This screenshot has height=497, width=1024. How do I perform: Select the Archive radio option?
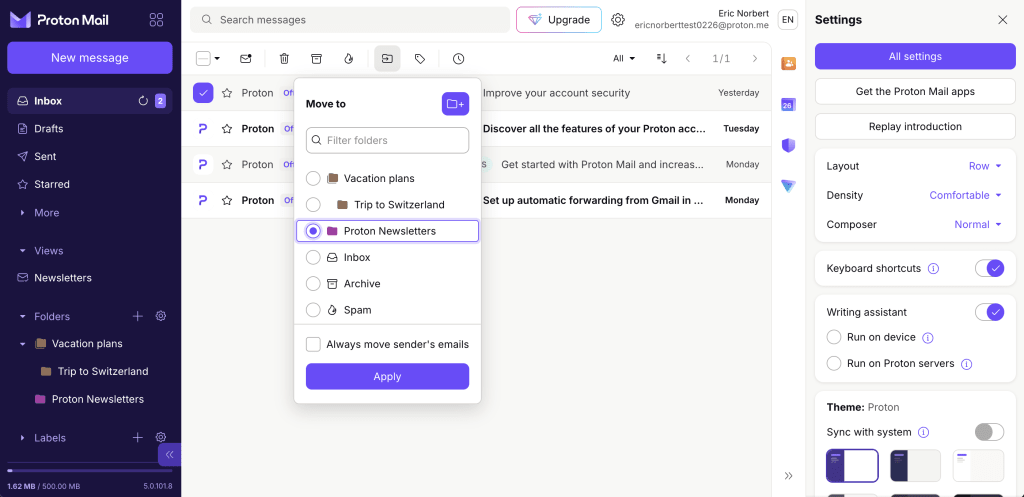point(313,283)
